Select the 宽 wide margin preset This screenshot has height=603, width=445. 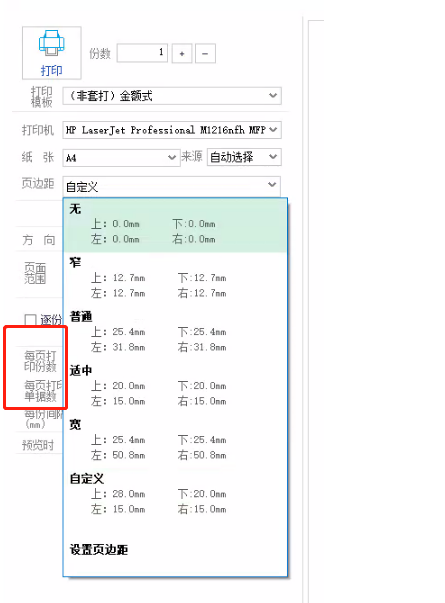(175, 440)
